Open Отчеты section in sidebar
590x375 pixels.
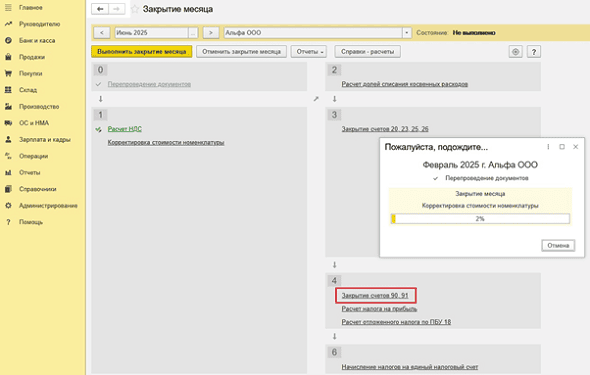(29, 173)
